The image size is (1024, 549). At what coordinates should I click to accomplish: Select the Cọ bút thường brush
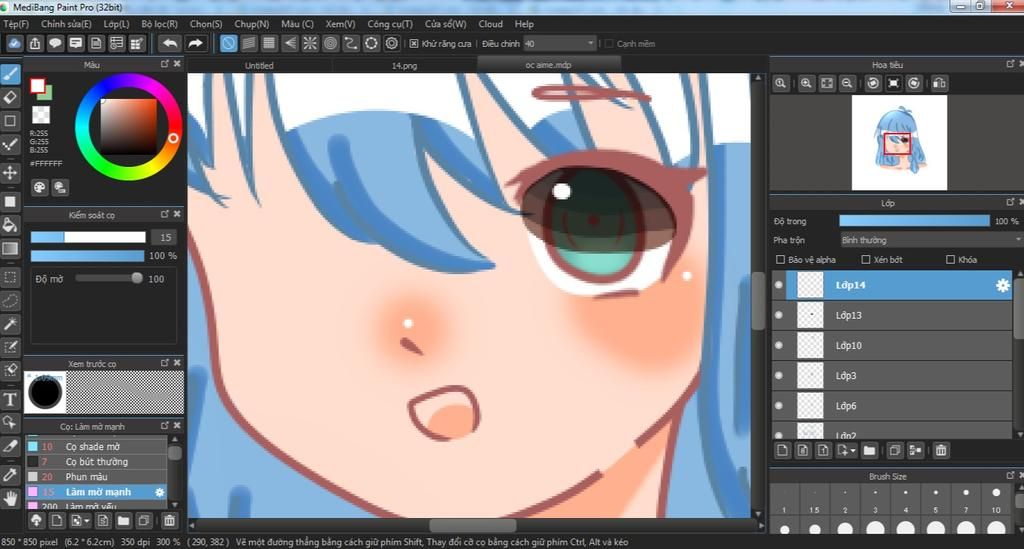(x=97, y=462)
